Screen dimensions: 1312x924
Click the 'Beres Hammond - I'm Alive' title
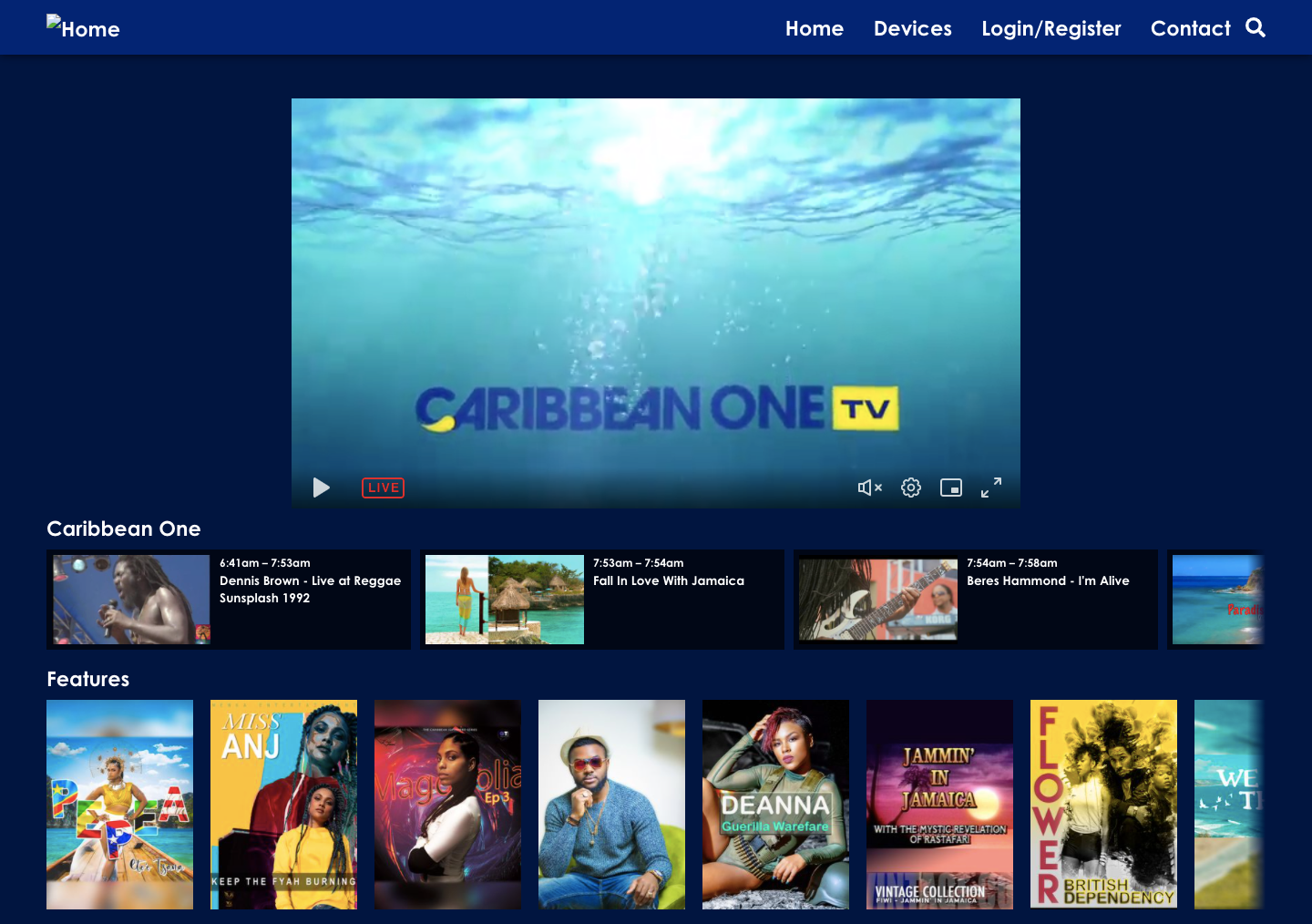coord(1048,580)
